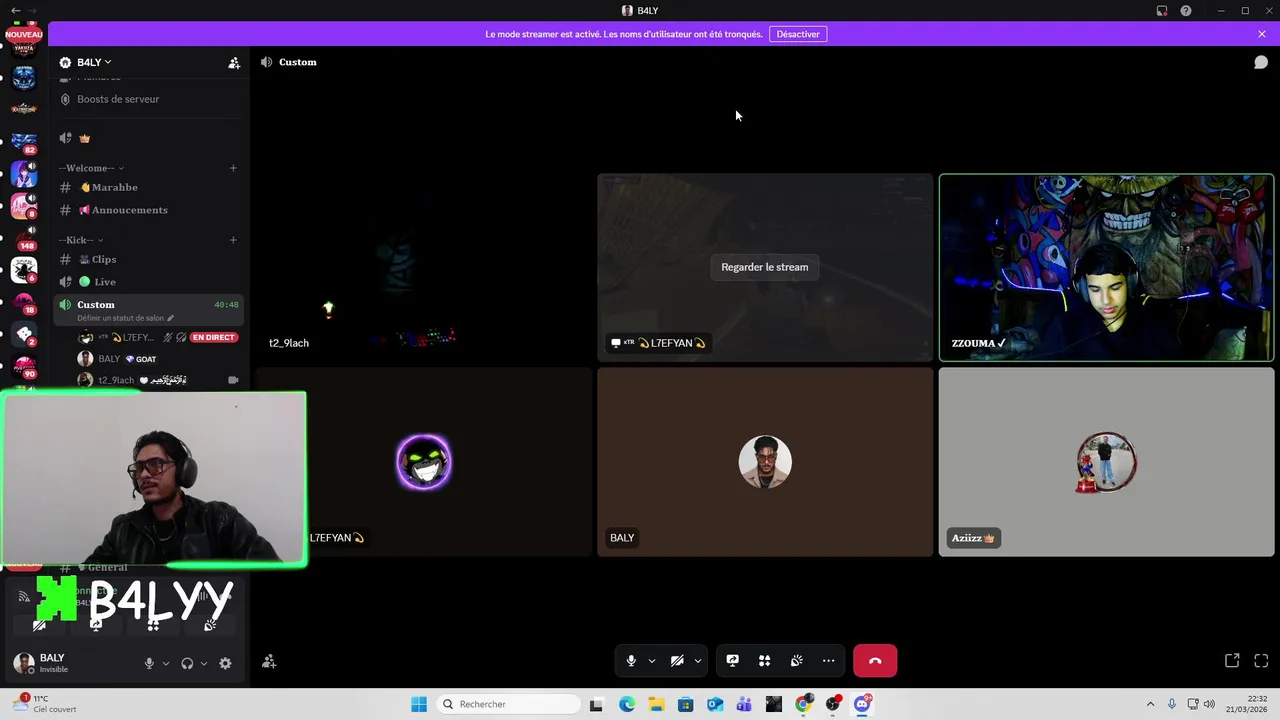Focus the BALY participant tile
The height and width of the screenshot is (720, 1280).
point(765,462)
